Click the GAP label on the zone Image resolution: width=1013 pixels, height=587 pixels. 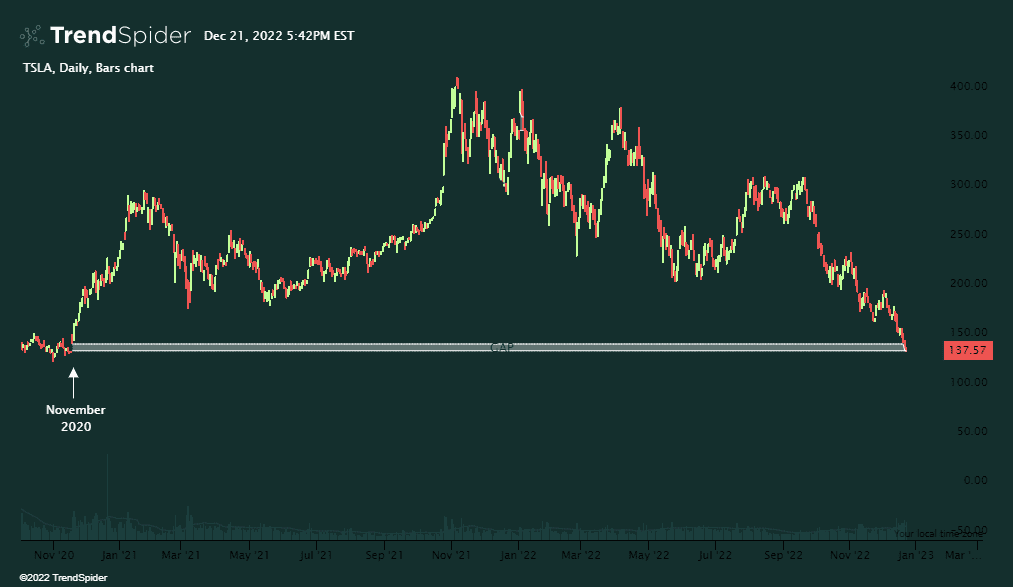pyautogui.click(x=502, y=347)
